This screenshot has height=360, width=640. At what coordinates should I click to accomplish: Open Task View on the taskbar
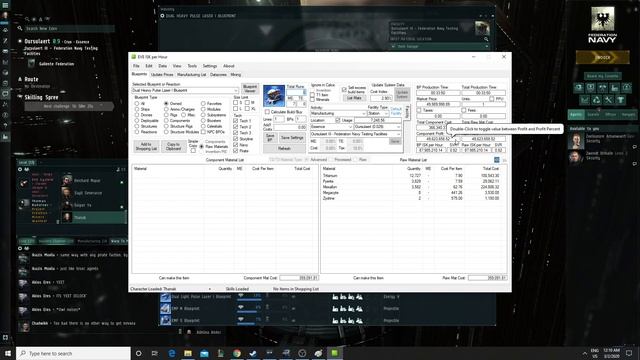[155, 353]
